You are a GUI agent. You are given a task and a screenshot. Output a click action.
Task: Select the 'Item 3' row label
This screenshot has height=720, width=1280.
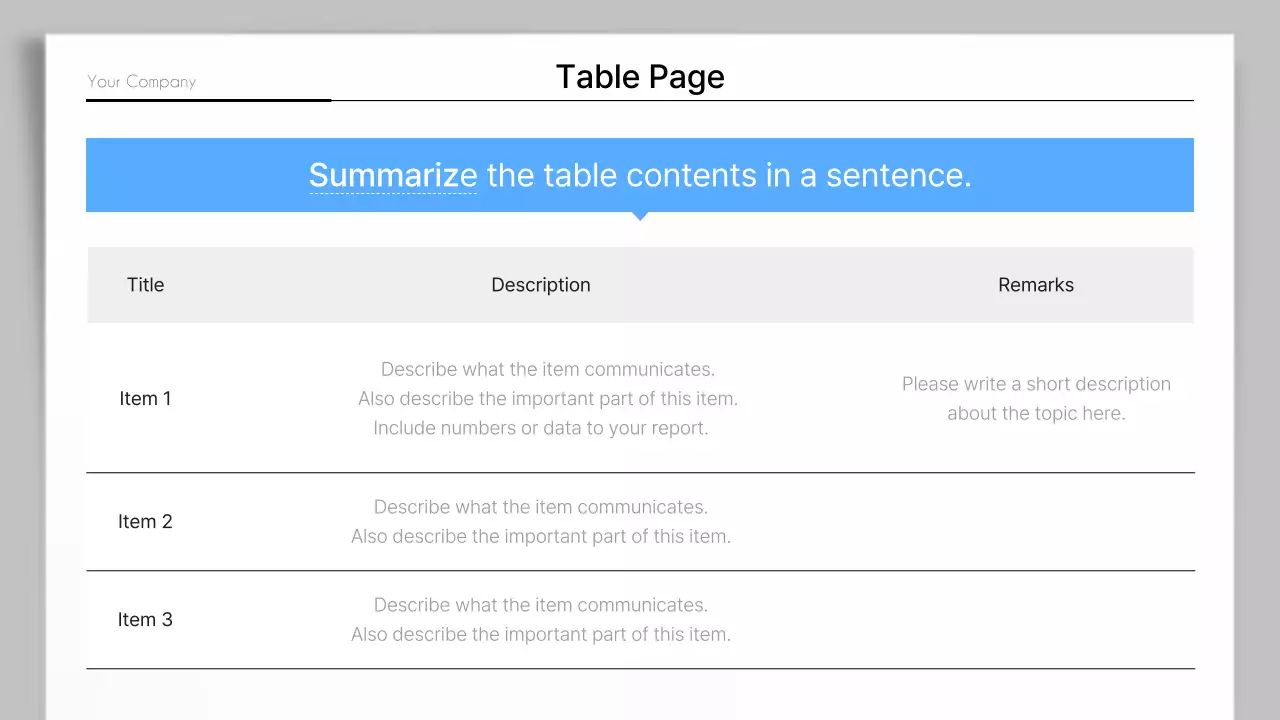[145, 619]
